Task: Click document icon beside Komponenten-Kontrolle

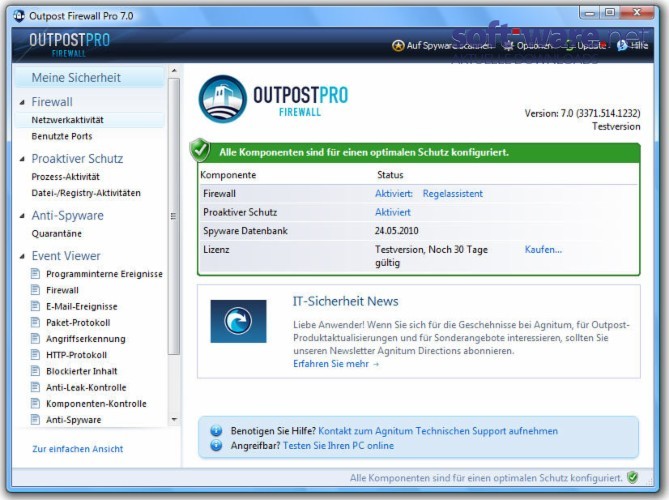Action: coord(35,403)
